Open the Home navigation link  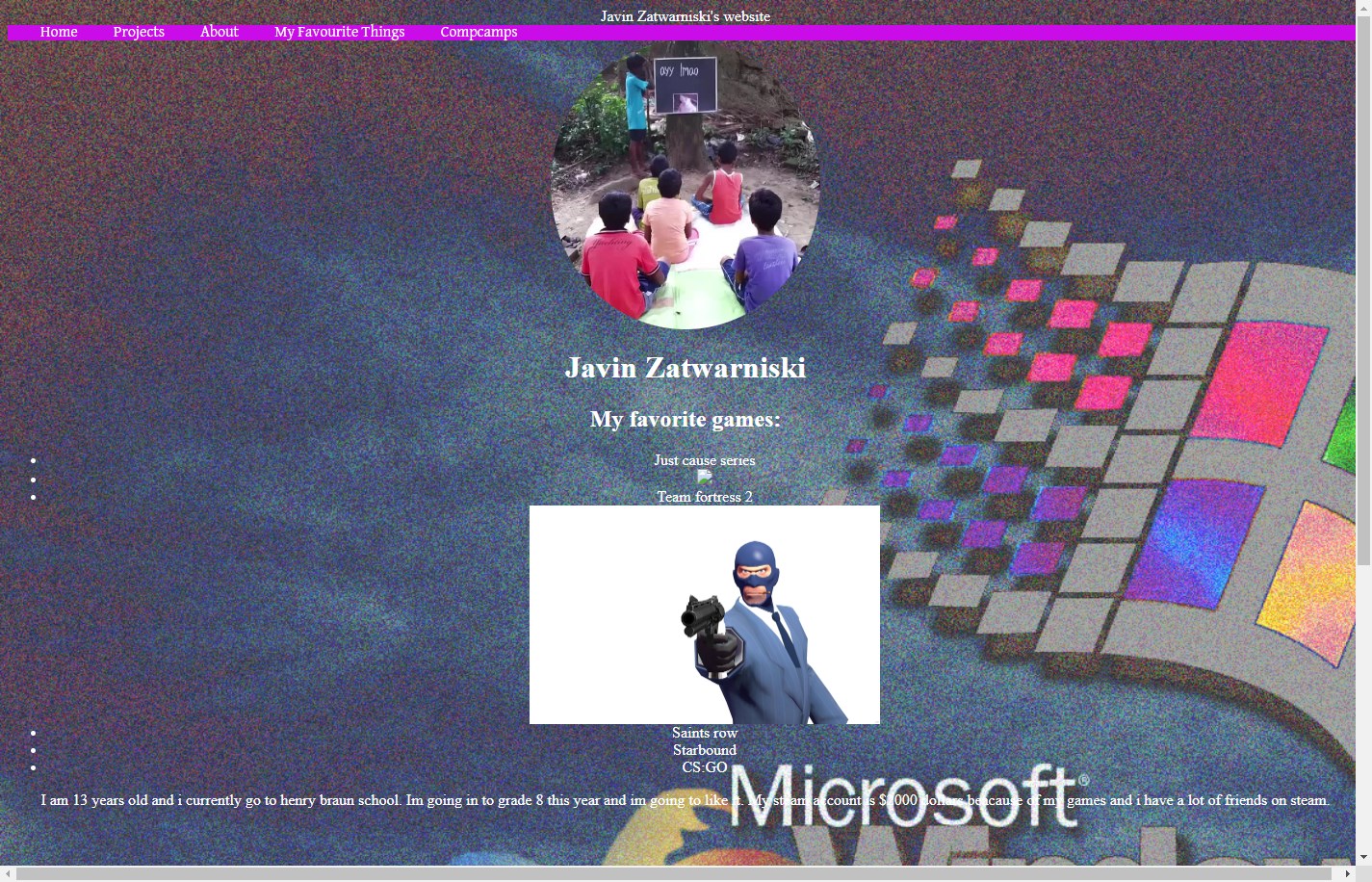pos(59,32)
